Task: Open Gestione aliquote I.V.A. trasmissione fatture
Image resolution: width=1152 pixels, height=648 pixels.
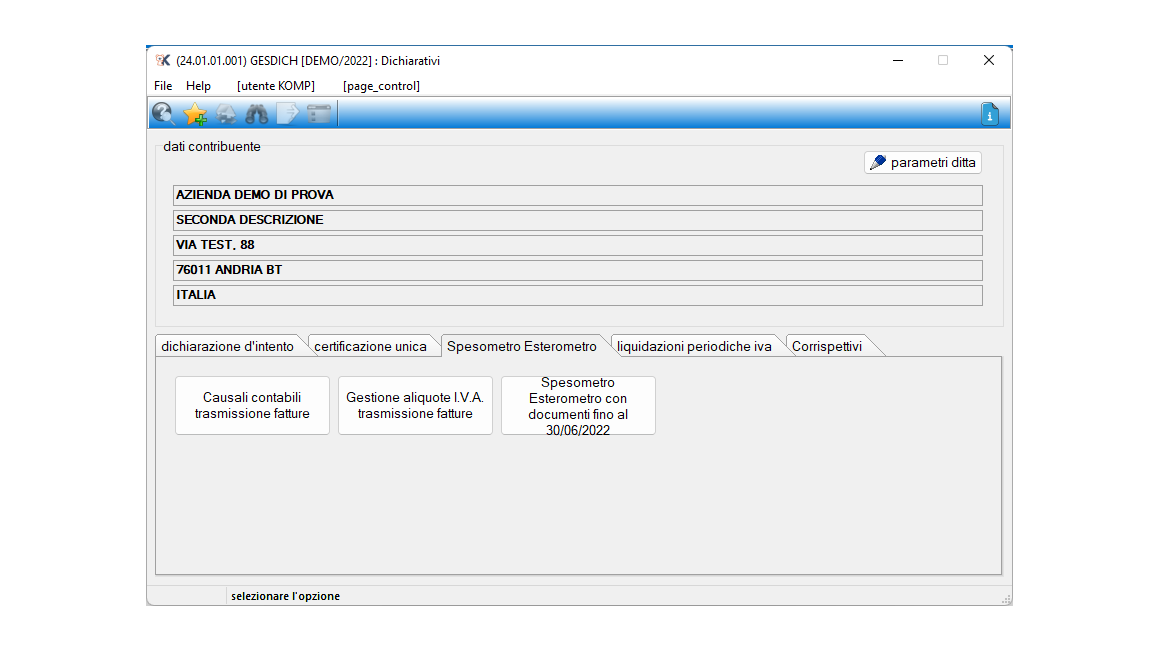Action: click(x=415, y=406)
